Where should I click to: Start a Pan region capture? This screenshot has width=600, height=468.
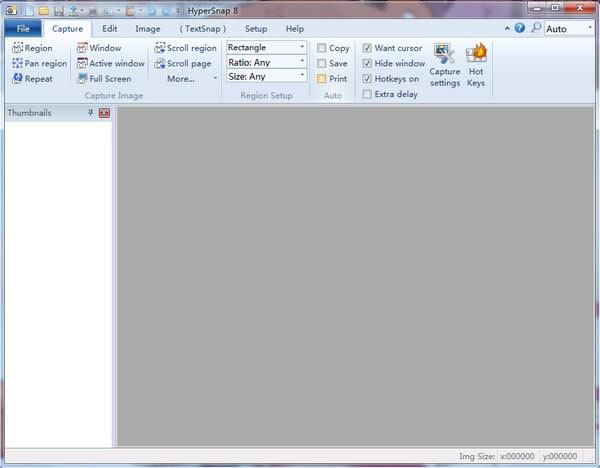pos(39,64)
